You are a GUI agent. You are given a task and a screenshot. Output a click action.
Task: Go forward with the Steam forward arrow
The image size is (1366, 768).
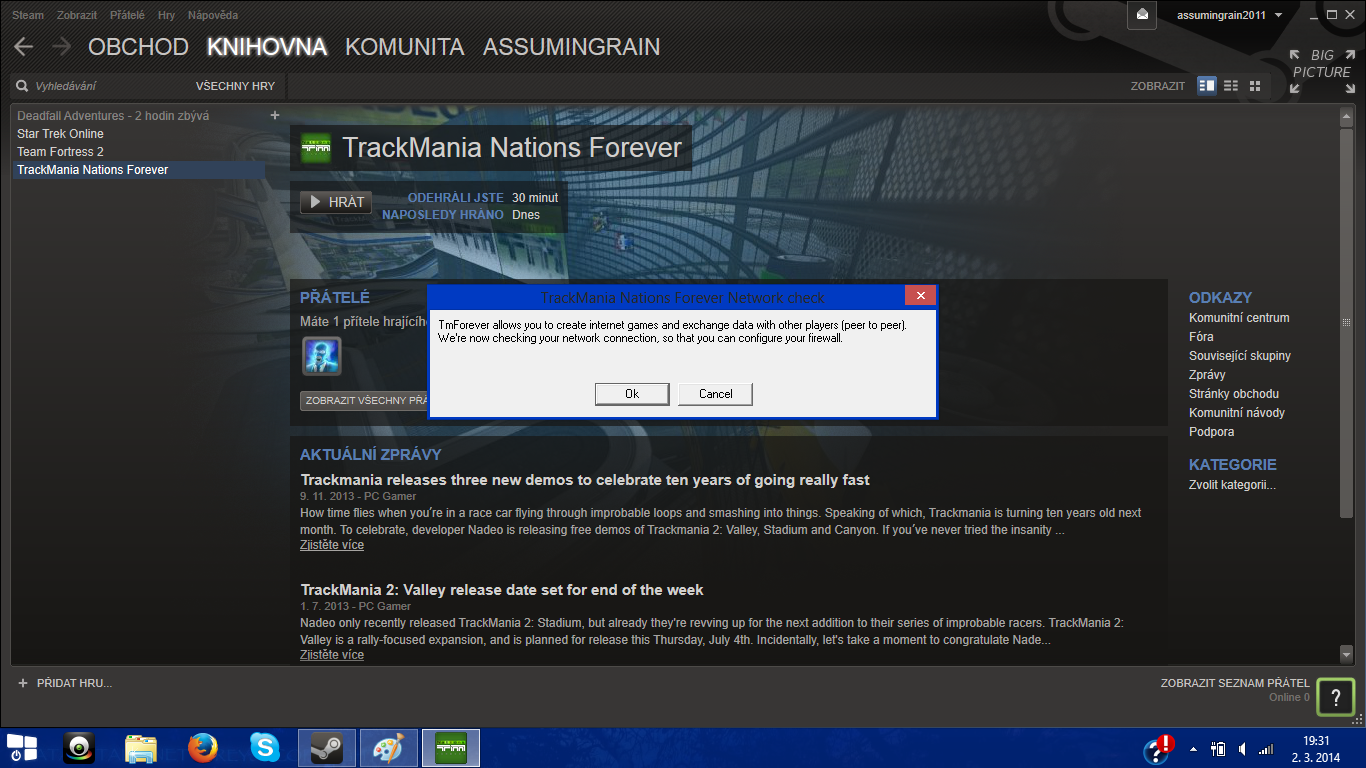pos(61,47)
